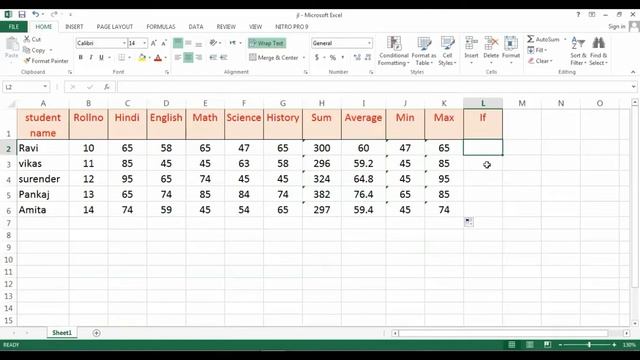This screenshot has height=360, width=640.
Task: Activate Format Painter
Action: pos(46,61)
